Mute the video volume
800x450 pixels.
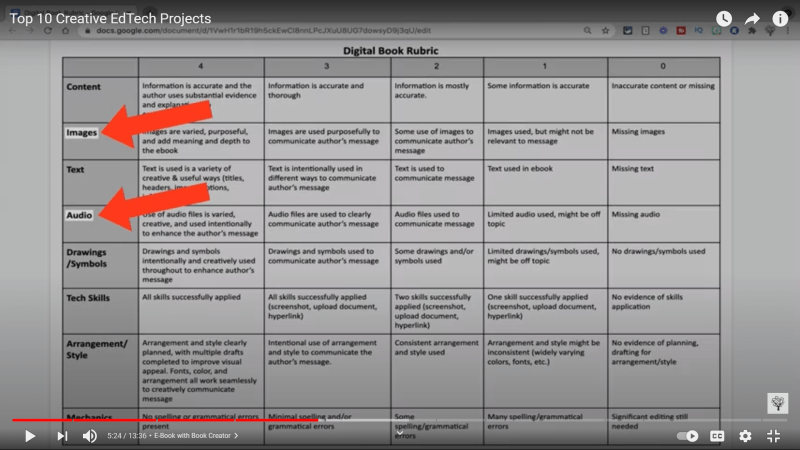[90, 436]
